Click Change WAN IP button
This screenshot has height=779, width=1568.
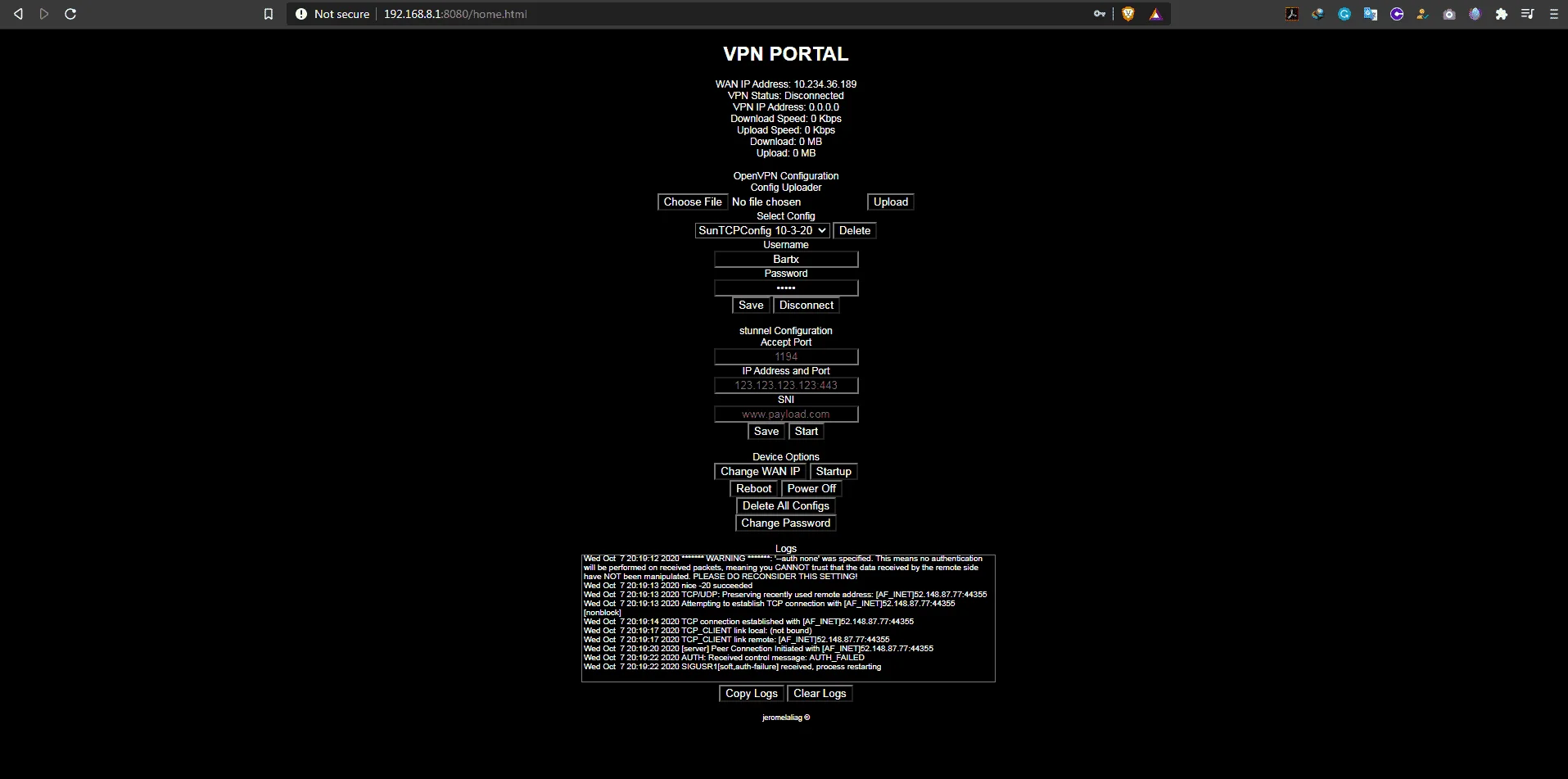coord(761,472)
